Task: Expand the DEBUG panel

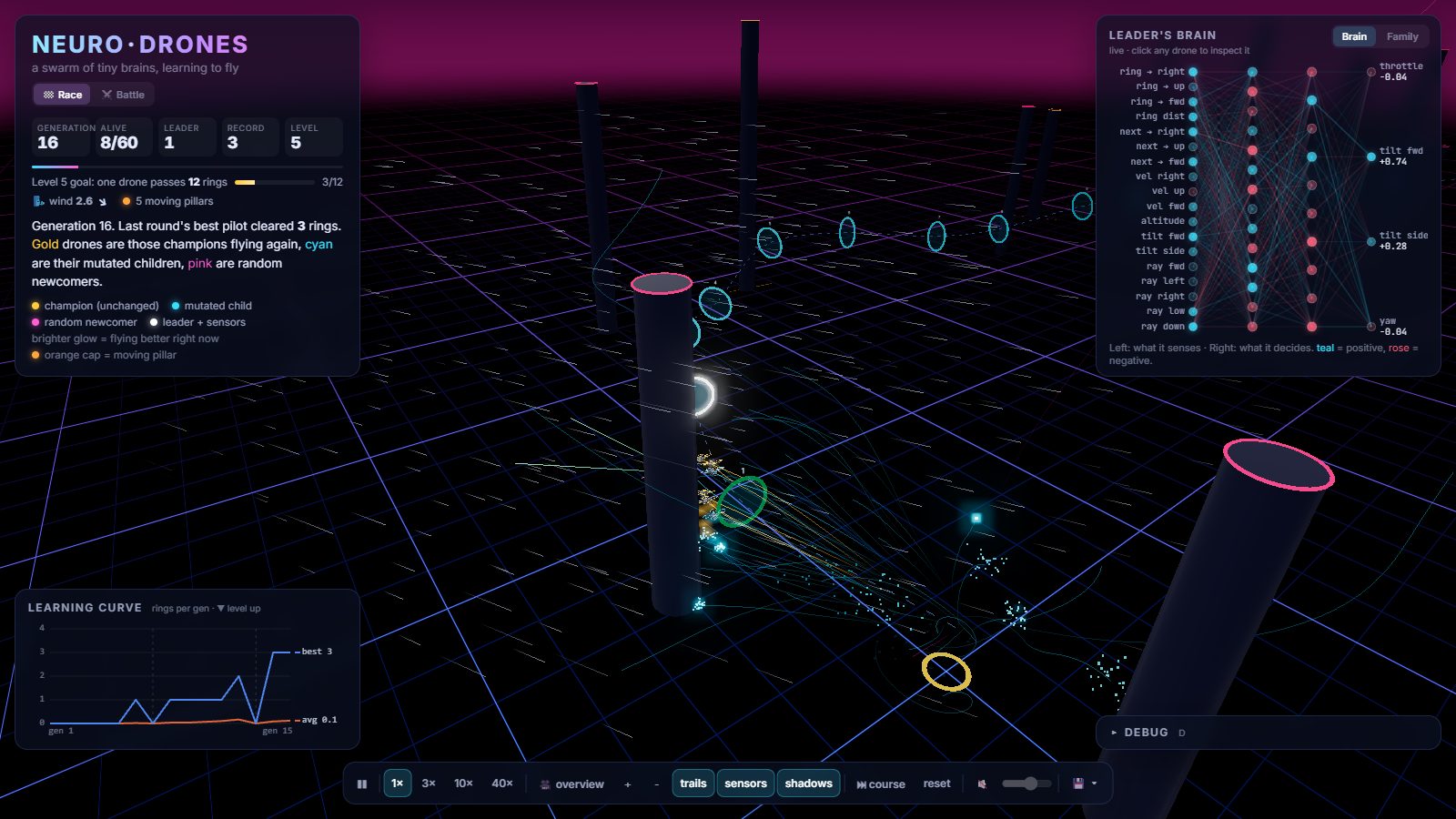Action: (1268, 733)
